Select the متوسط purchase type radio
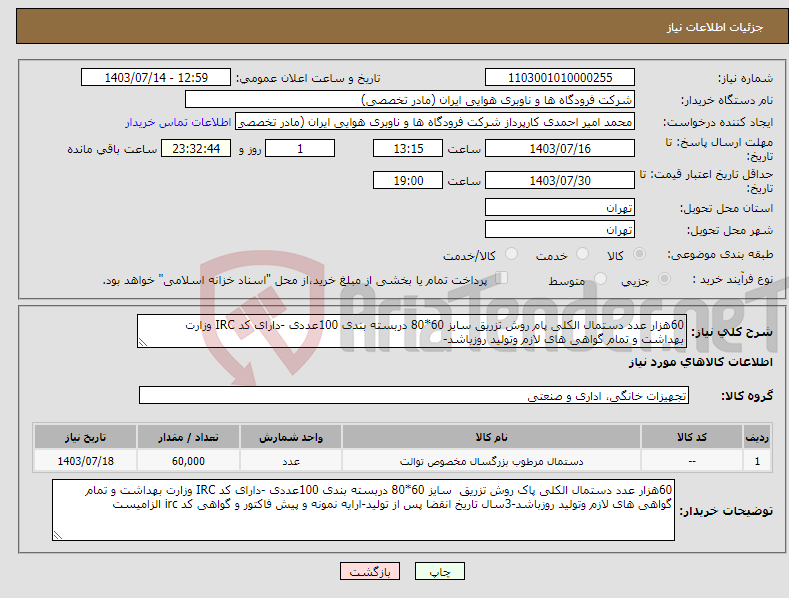The image size is (789, 598). coord(600,278)
